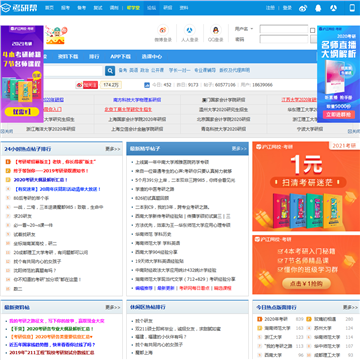Image resolution: width=360 pixels, height=360 pixels.
Task: Toggle the auto-login checkbox beside username field
Action: click(x=312, y=30)
